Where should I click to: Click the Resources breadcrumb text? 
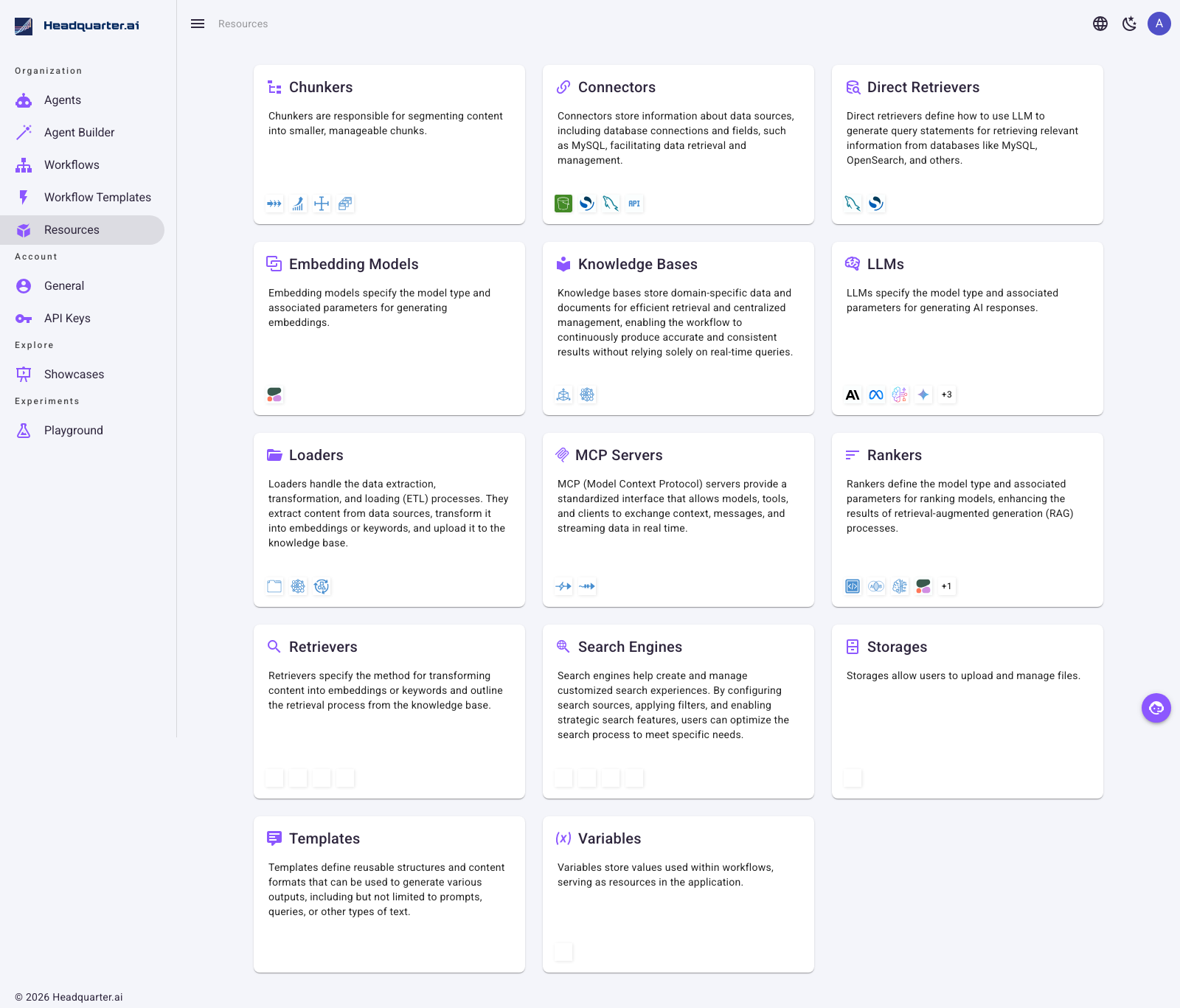tap(243, 24)
